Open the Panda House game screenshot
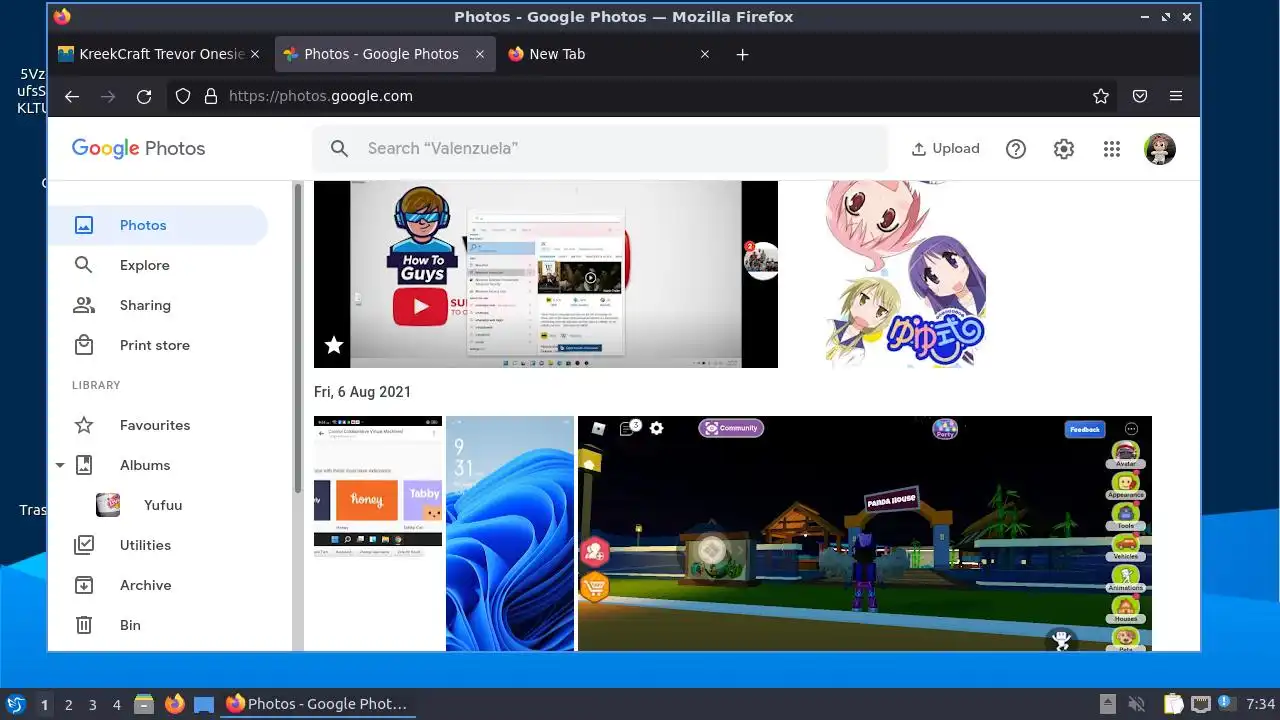Image resolution: width=1280 pixels, height=720 pixels. pyautogui.click(x=865, y=533)
